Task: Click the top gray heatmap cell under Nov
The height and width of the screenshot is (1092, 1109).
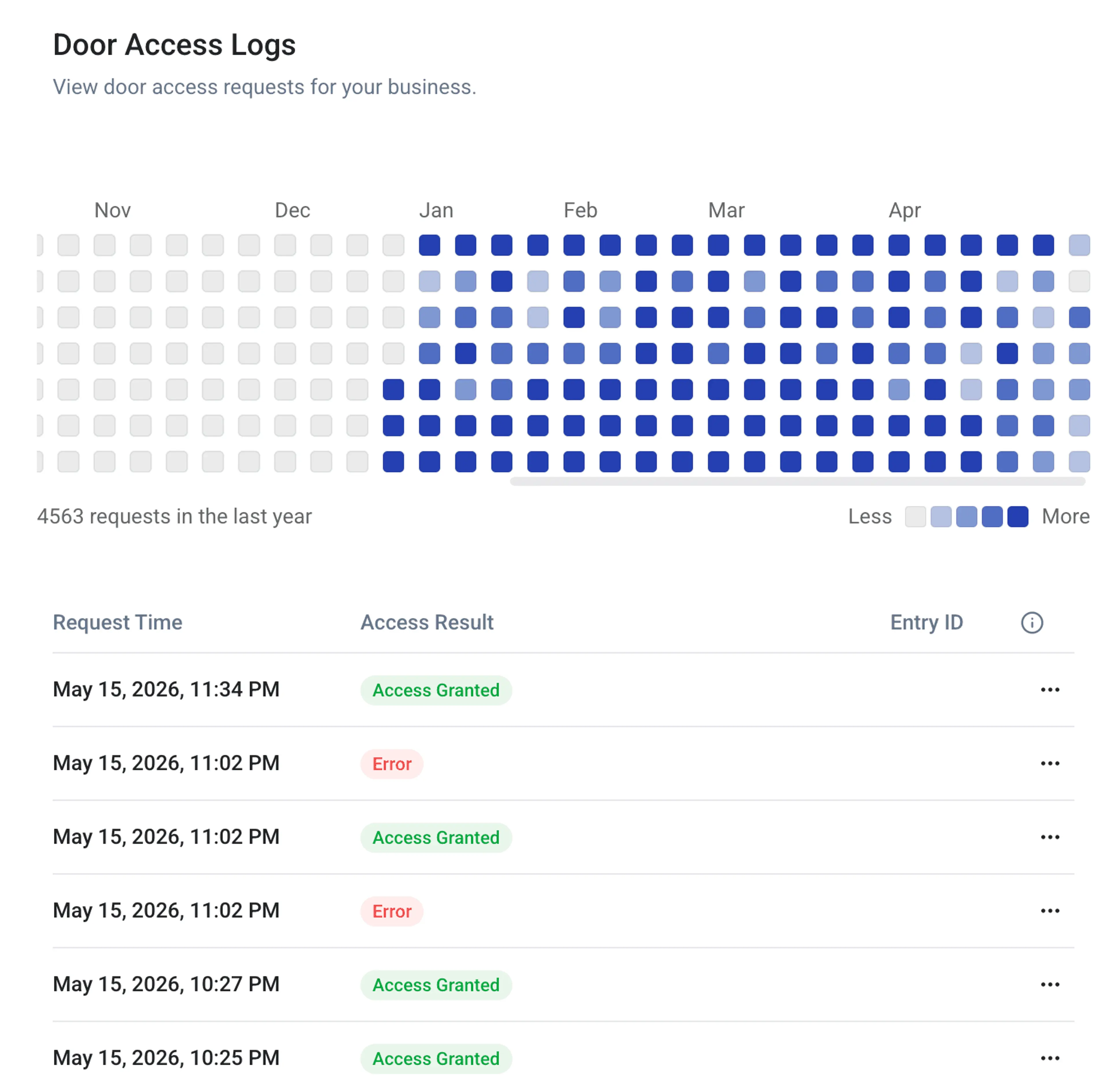Action: (x=105, y=245)
